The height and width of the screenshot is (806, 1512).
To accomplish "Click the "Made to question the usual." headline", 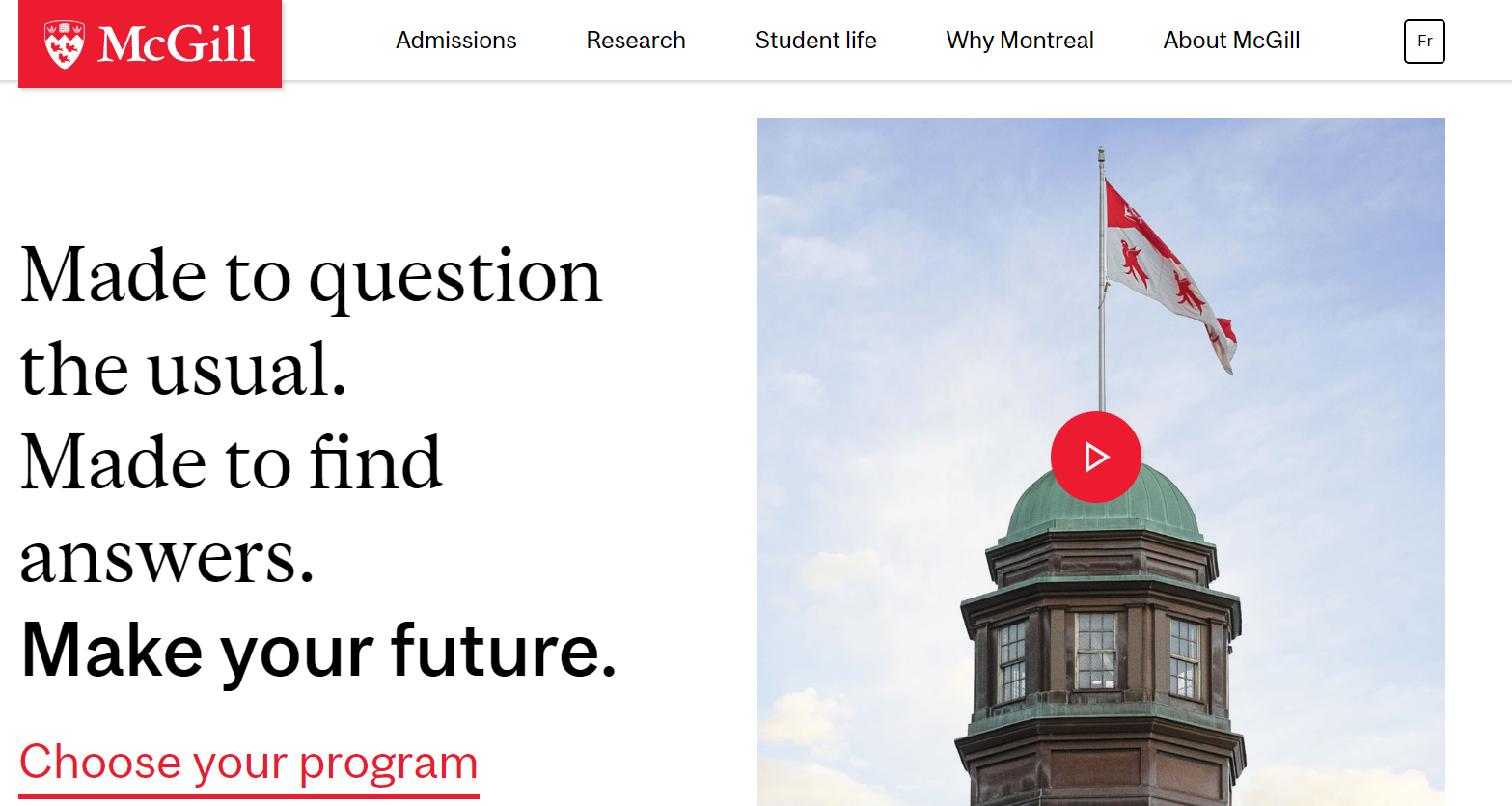I will 311,321.
